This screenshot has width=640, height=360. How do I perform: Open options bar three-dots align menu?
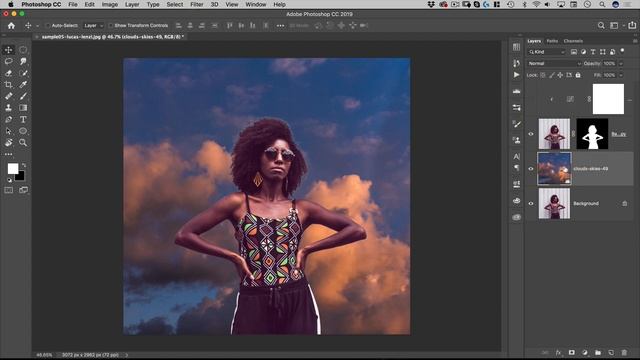[280, 25]
